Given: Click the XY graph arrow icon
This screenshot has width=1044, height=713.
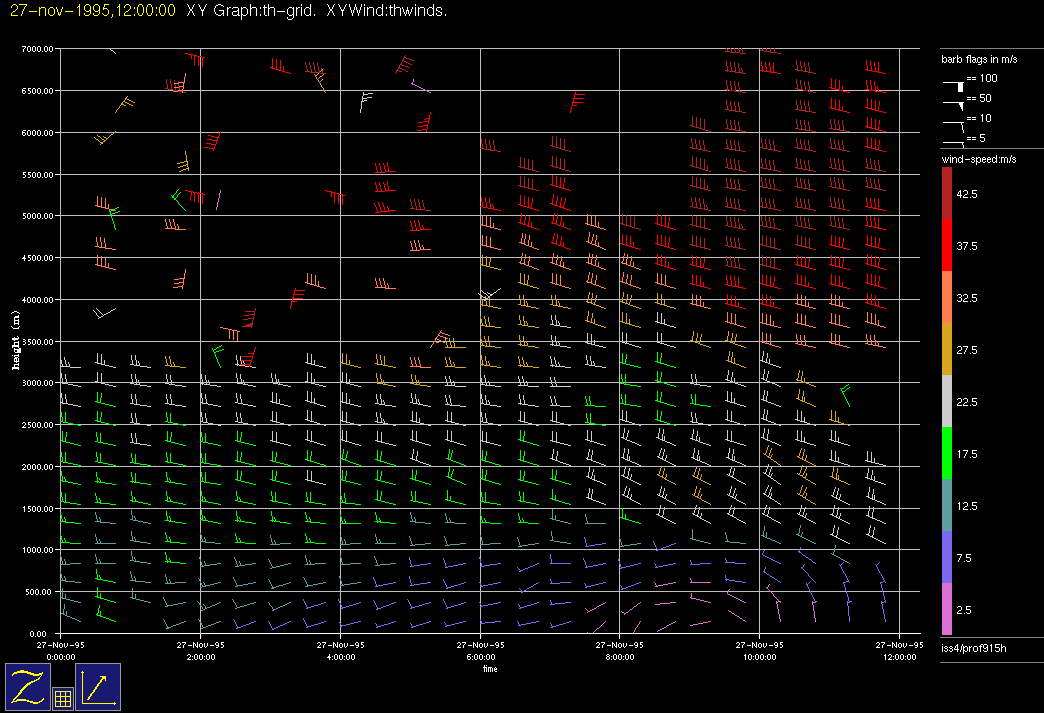Looking at the screenshot, I should click(x=98, y=686).
